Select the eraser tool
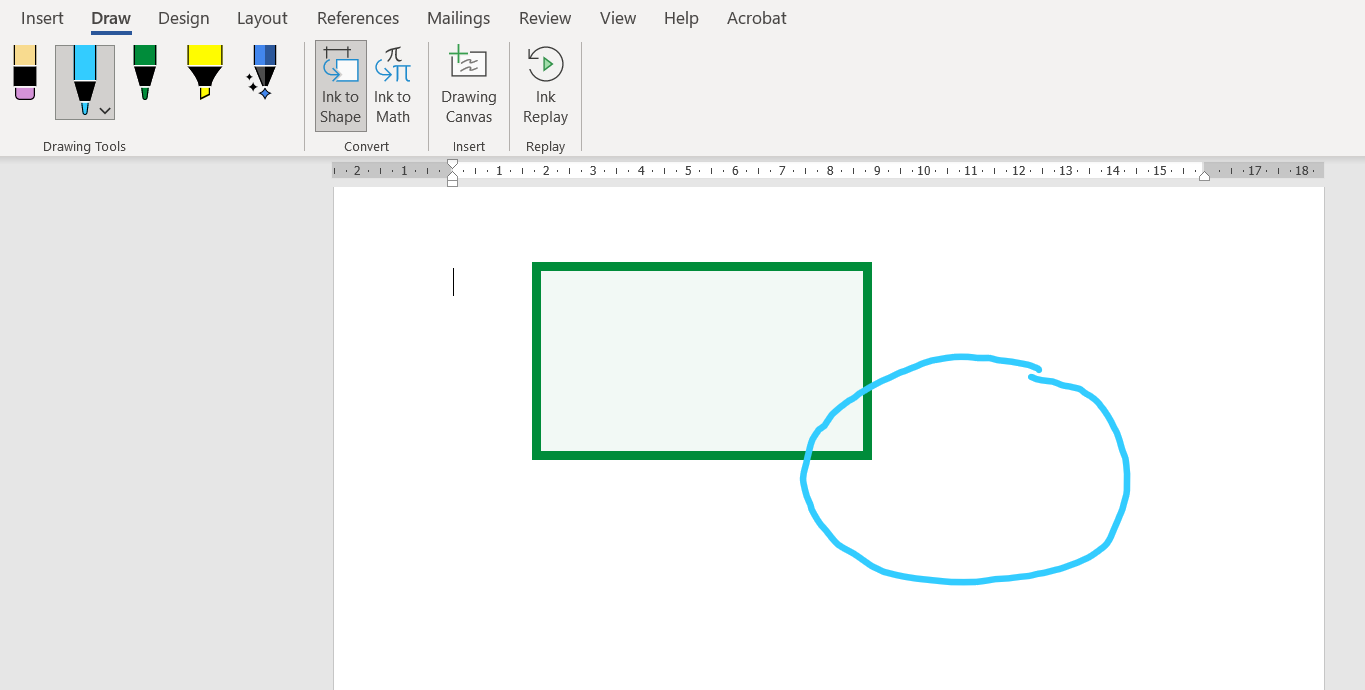Image resolution: width=1365 pixels, height=690 pixels. click(25, 72)
